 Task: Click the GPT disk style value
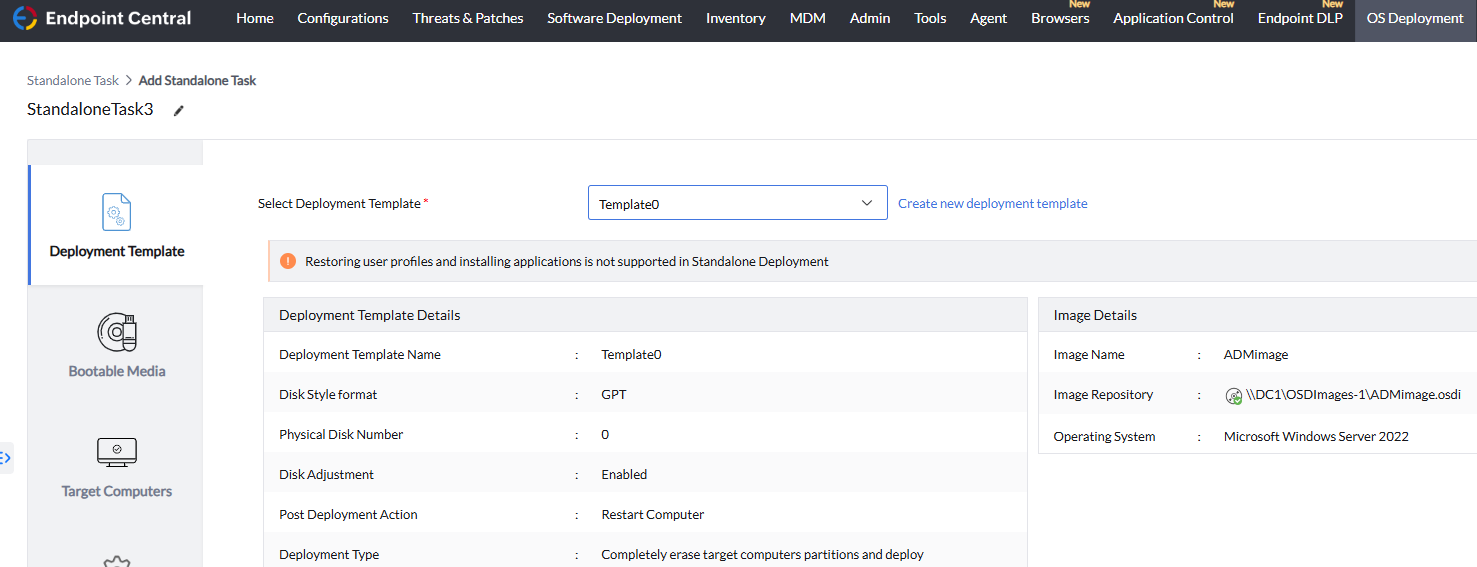(x=614, y=394)
